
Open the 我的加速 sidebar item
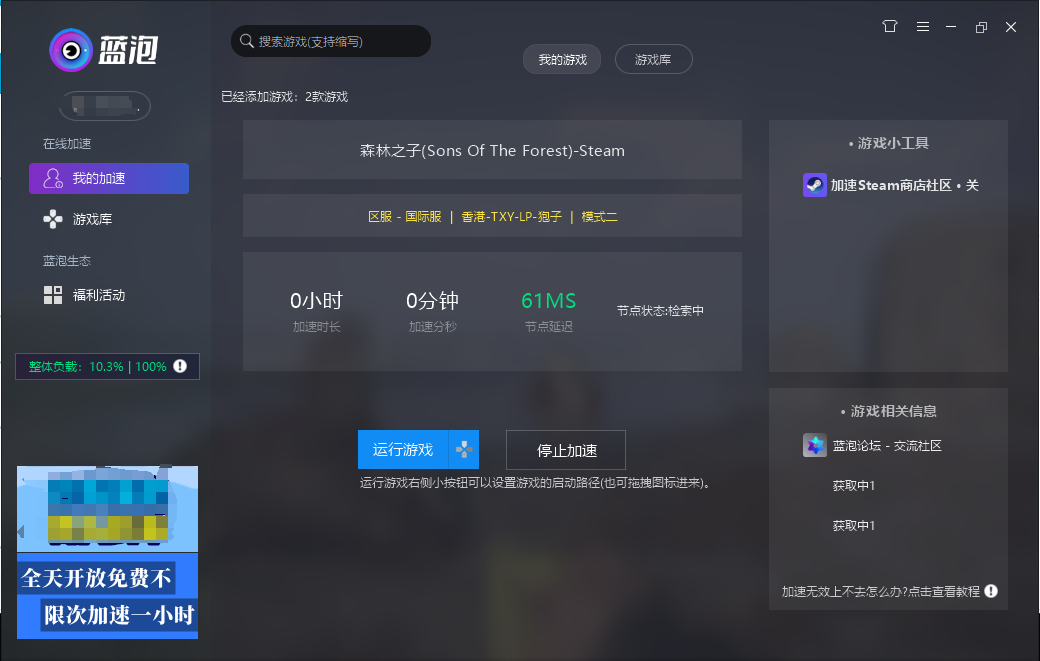[109, 178]
